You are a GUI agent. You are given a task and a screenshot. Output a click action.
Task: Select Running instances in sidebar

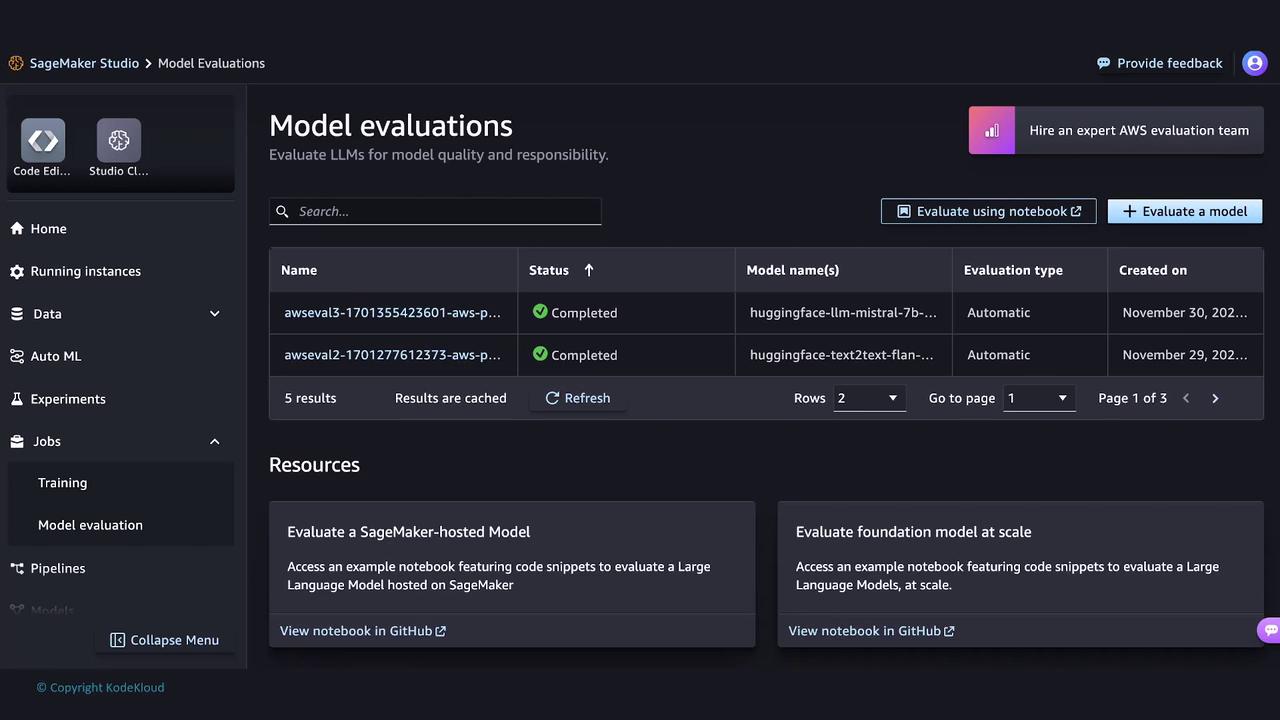(x=85, y=271)
